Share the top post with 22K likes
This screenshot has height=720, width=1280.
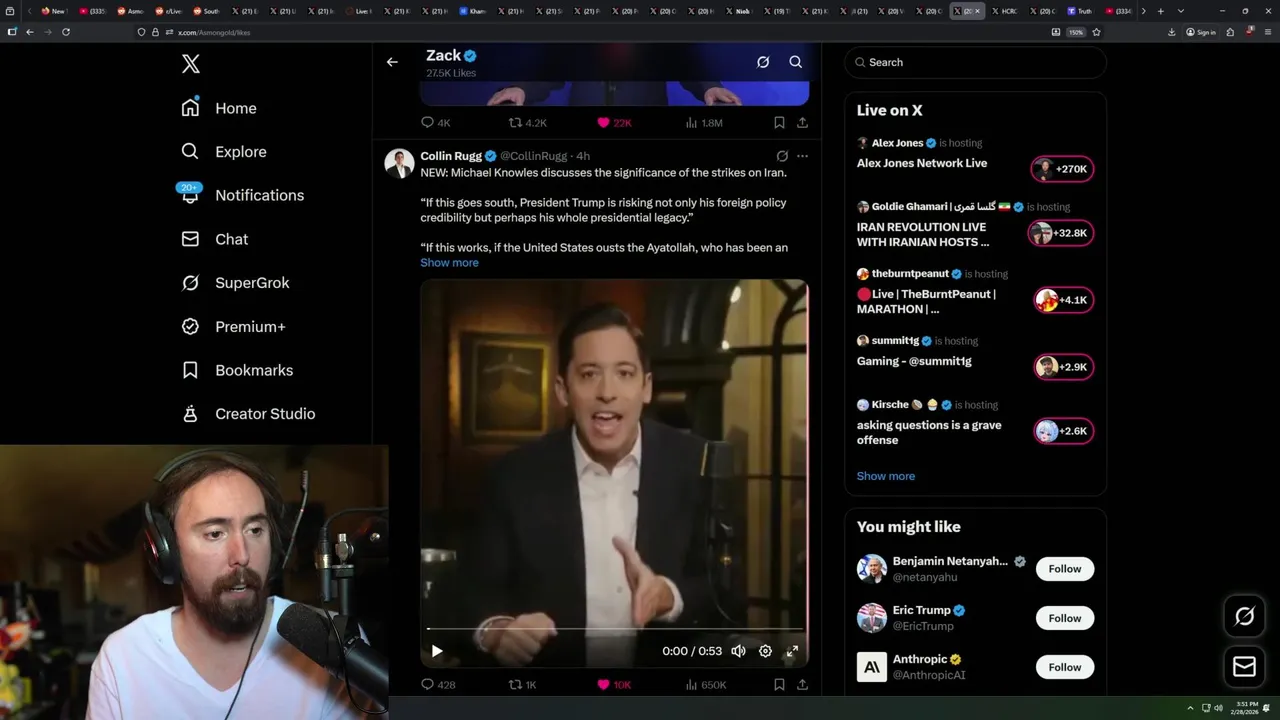pyautogui.click(x=802, y=123)
